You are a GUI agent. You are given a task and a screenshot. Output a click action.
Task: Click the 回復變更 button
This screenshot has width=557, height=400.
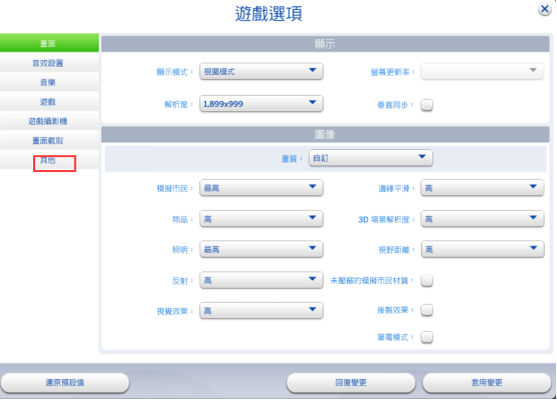pos(351,383)
